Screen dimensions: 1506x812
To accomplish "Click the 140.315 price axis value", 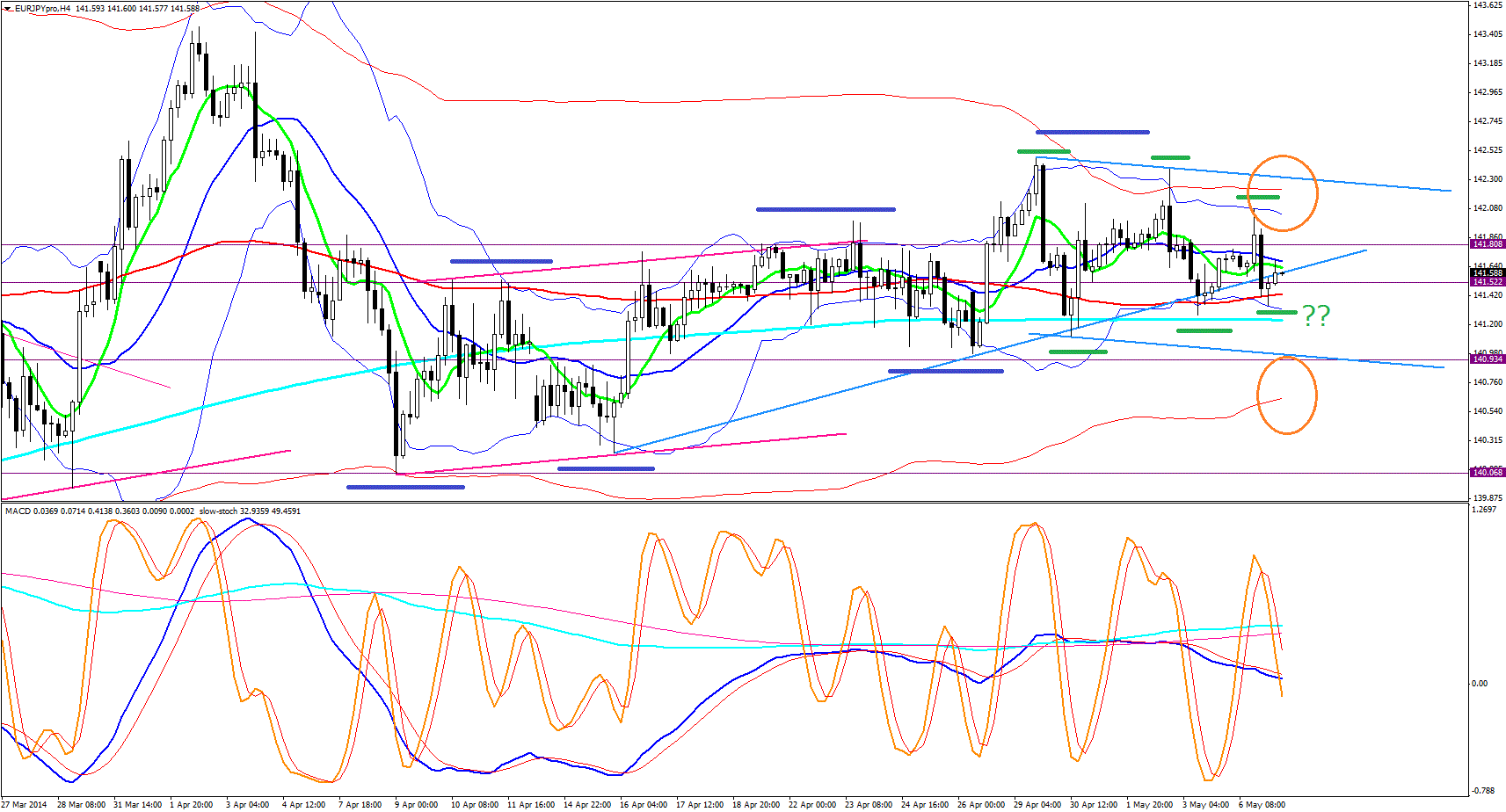I will pos(1488,440).
